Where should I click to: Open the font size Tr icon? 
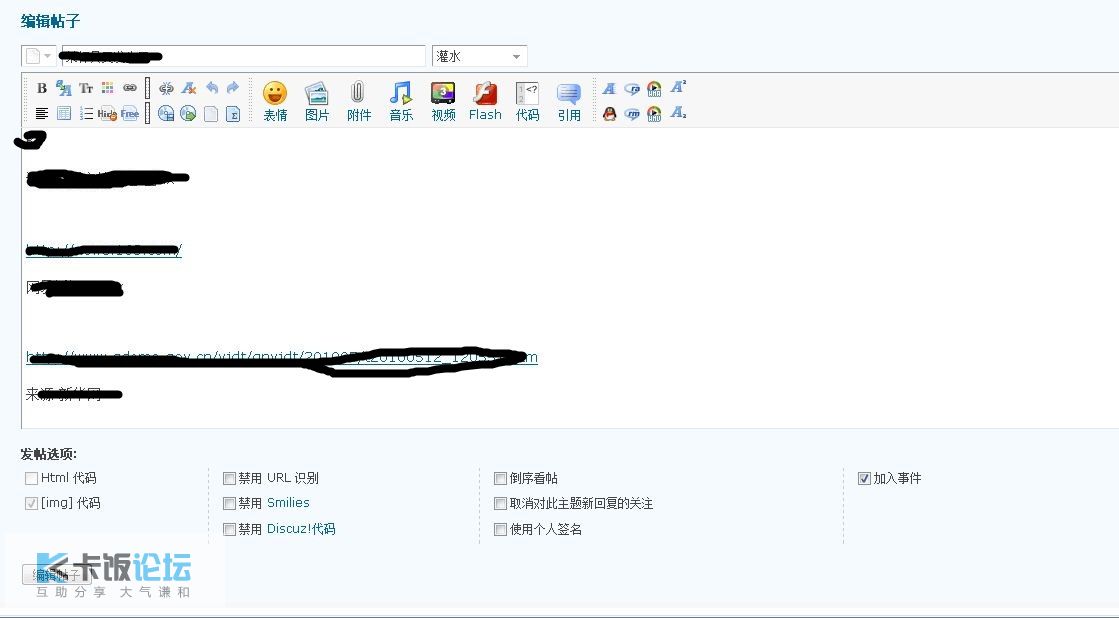86,88
